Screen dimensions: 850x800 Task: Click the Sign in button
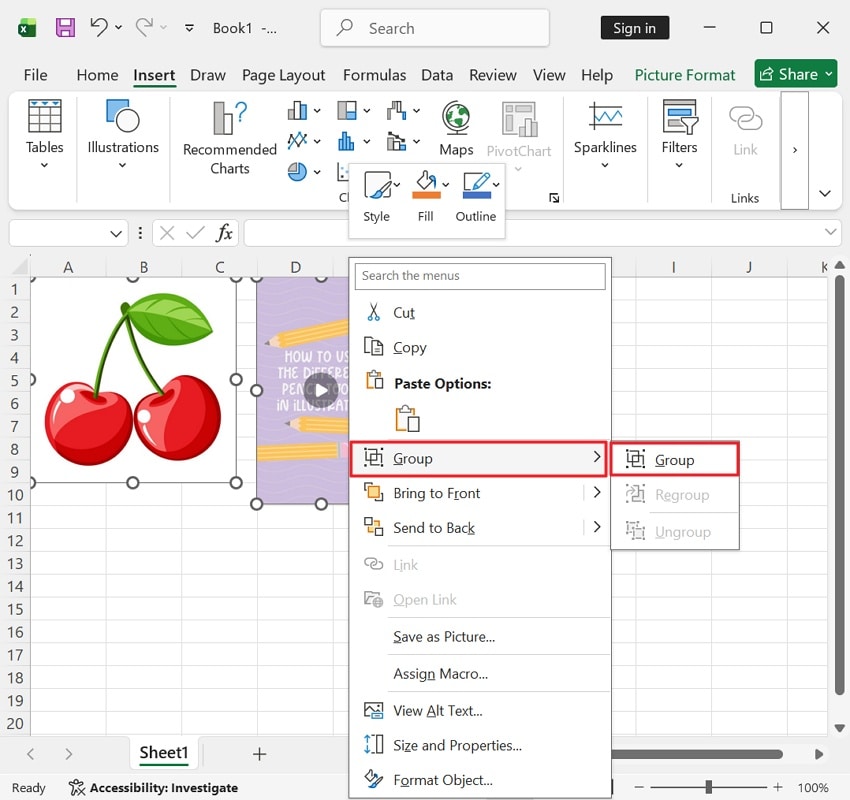click(x=635, y=28)
